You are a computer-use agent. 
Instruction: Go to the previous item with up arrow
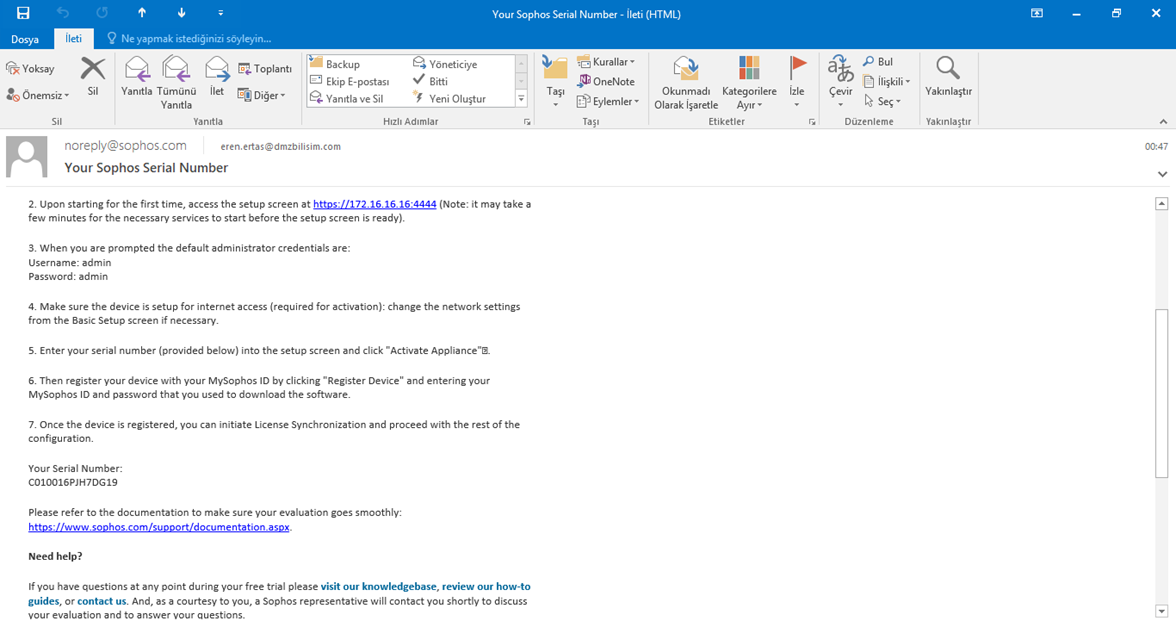[x=142, y=13]
